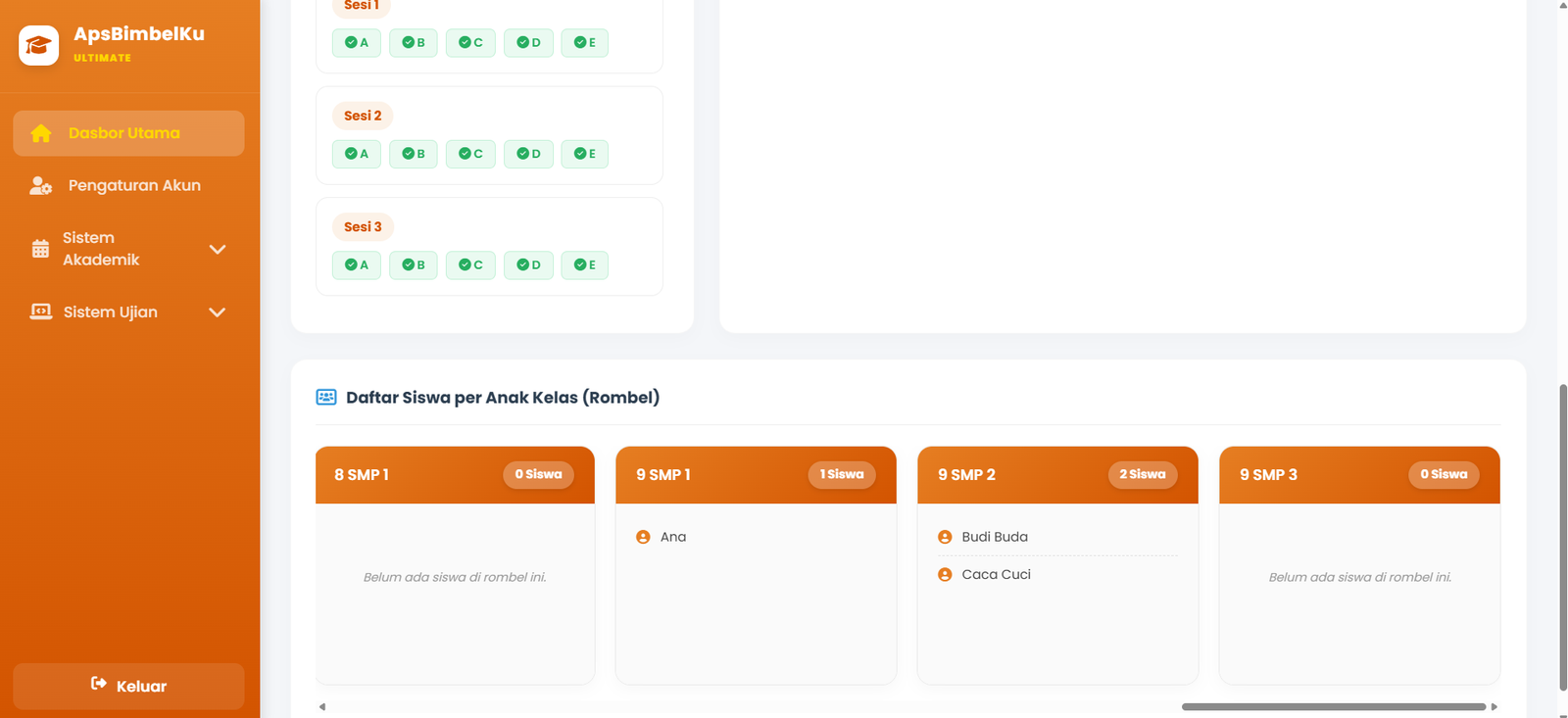Toggle the A check badge in Sesi 2
This screenshot has width=1568, height=718.
click(357, 154)
